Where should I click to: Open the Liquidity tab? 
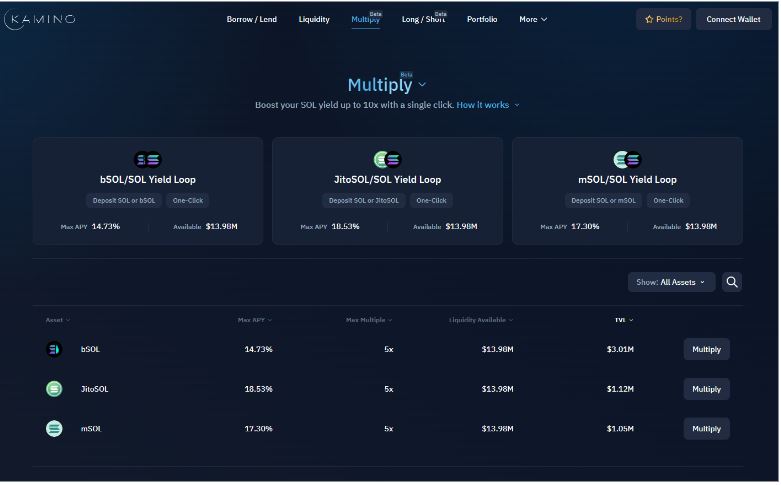314,19
